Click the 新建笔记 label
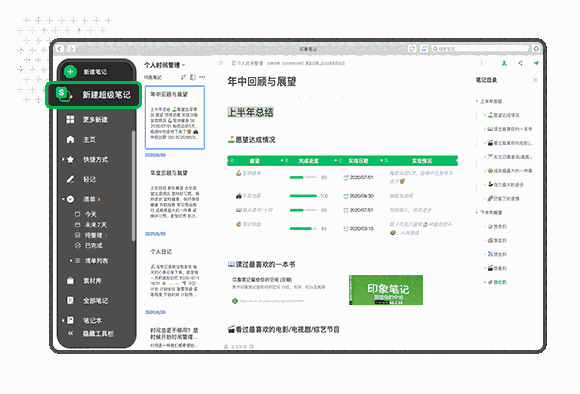The width and height of the screenshot is (580, 394). point(95,72)
